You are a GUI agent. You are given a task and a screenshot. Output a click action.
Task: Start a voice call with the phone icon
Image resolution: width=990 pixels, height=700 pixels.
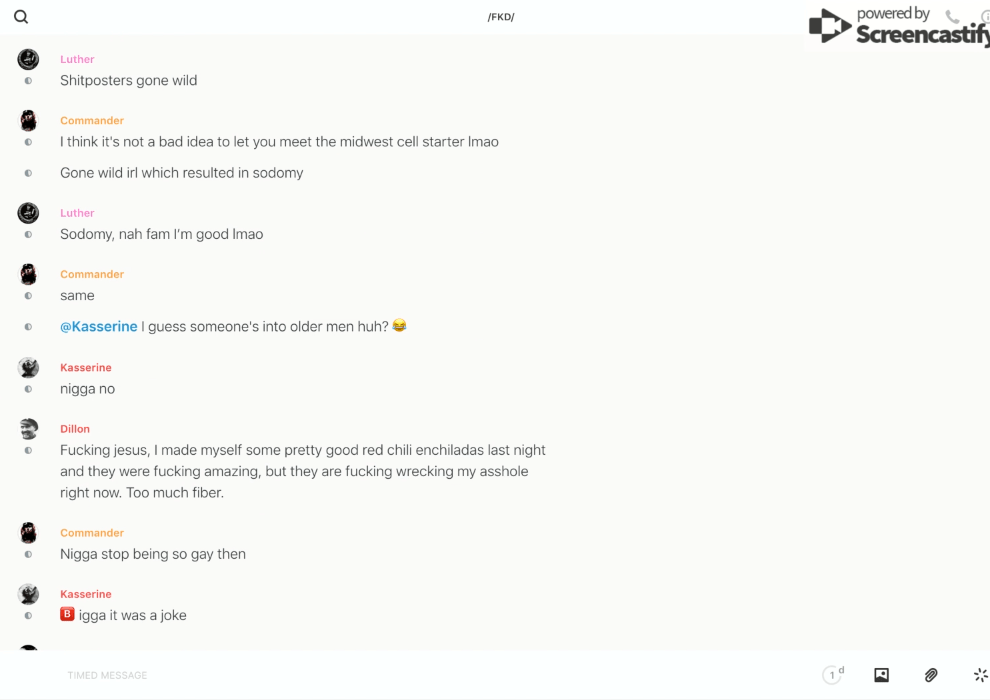952,17
